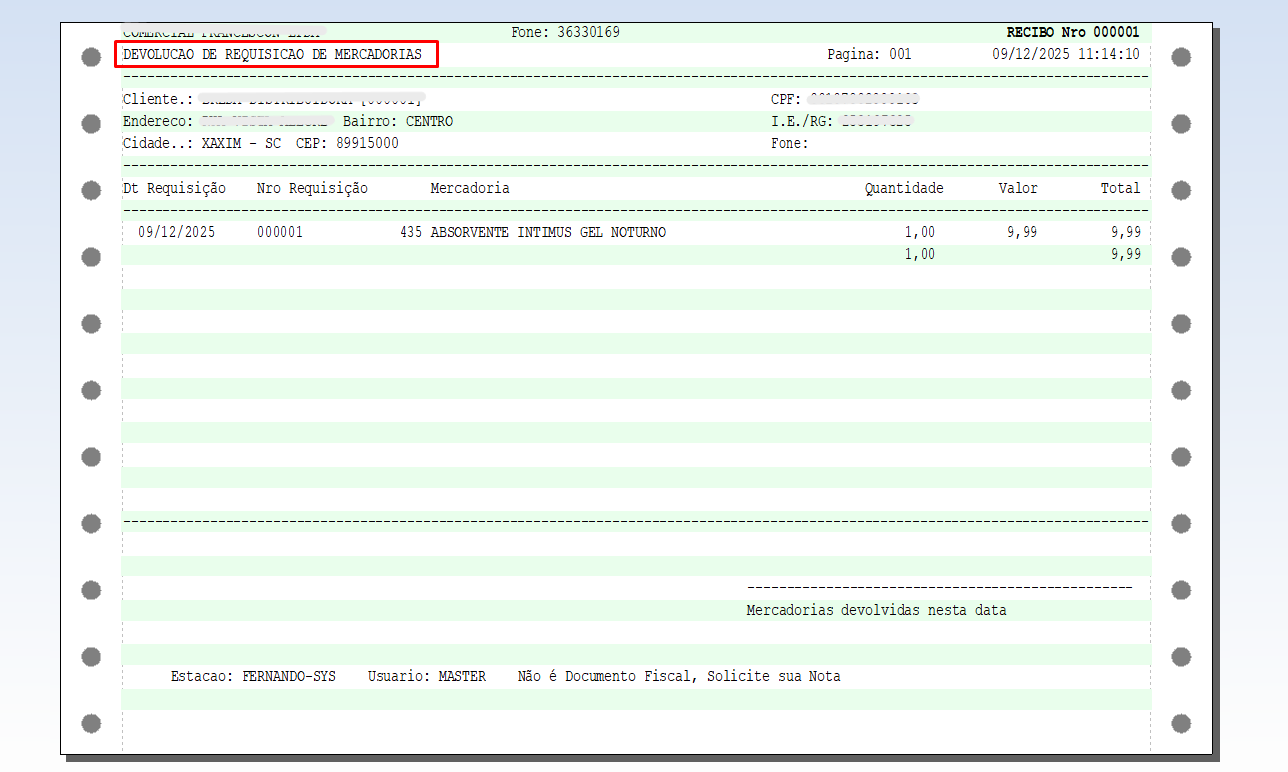Select the print timestamp 11:14:10
The height and width of the screenshot is (772, 1288).
[x=1108, y=54]
